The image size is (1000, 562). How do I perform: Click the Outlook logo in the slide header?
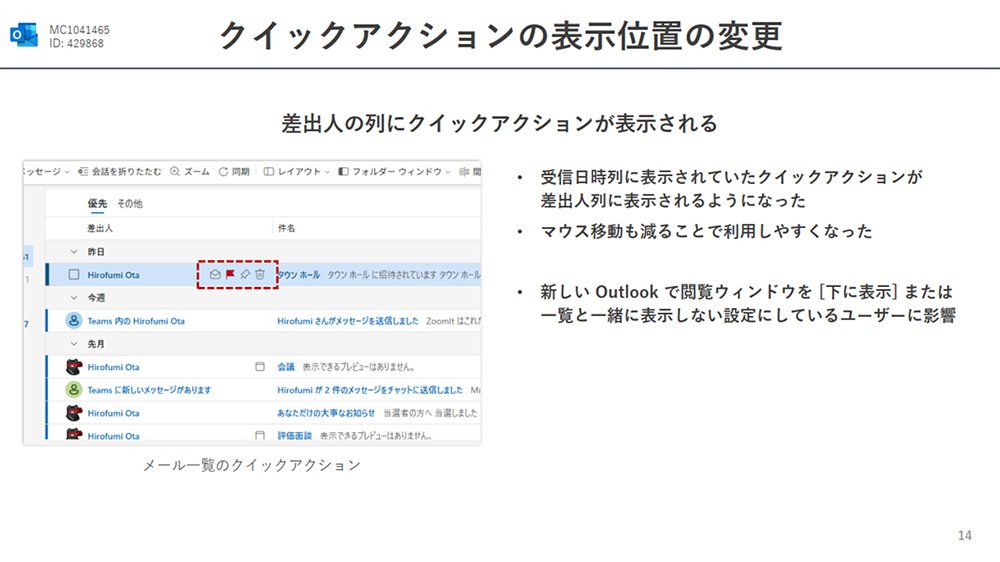pos(24,35)
